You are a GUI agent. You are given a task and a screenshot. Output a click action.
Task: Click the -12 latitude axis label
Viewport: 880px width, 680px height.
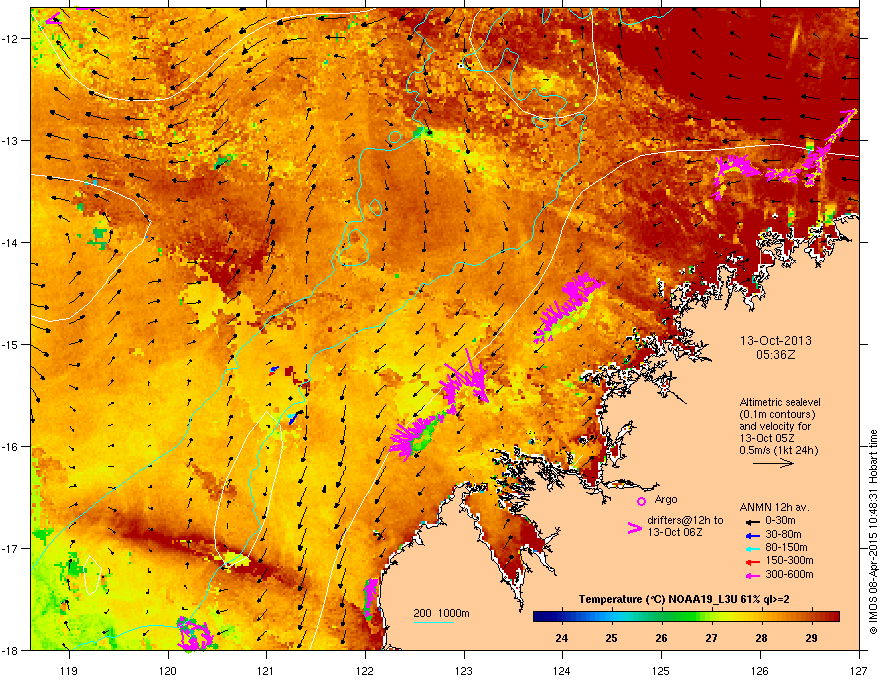[x=10, y=39]
